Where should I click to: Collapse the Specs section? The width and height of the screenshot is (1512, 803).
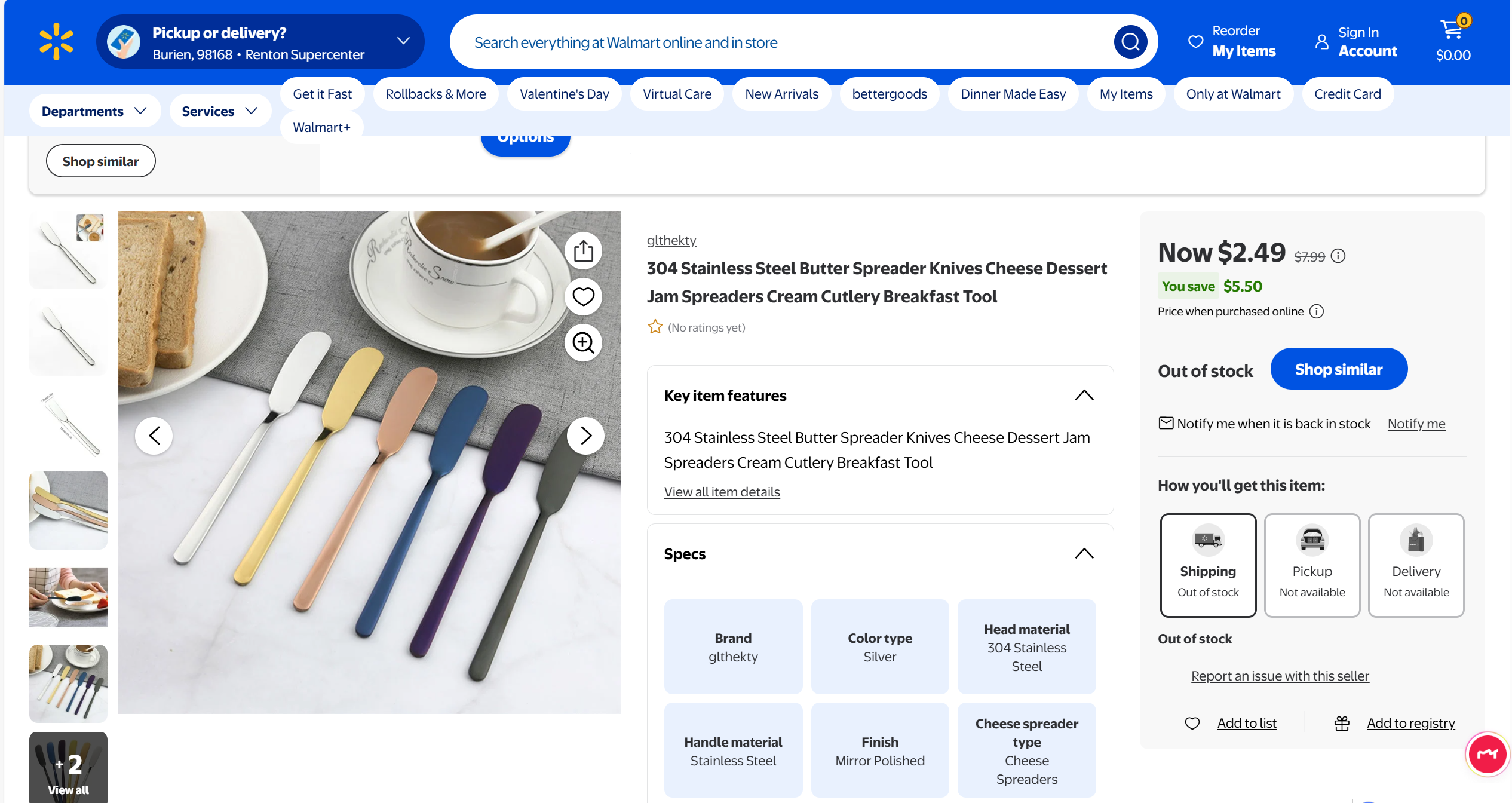[x=1084, y=554]
